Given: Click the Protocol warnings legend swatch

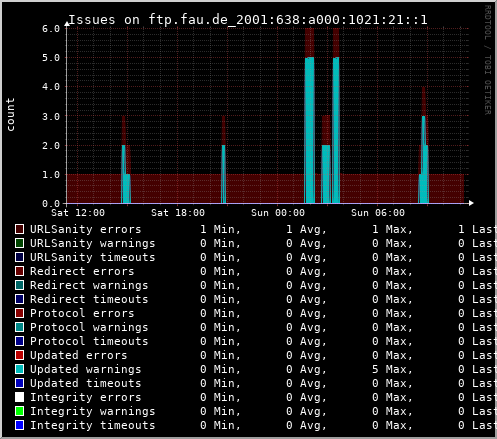Looking at the screenshot, I should (19, 327).
